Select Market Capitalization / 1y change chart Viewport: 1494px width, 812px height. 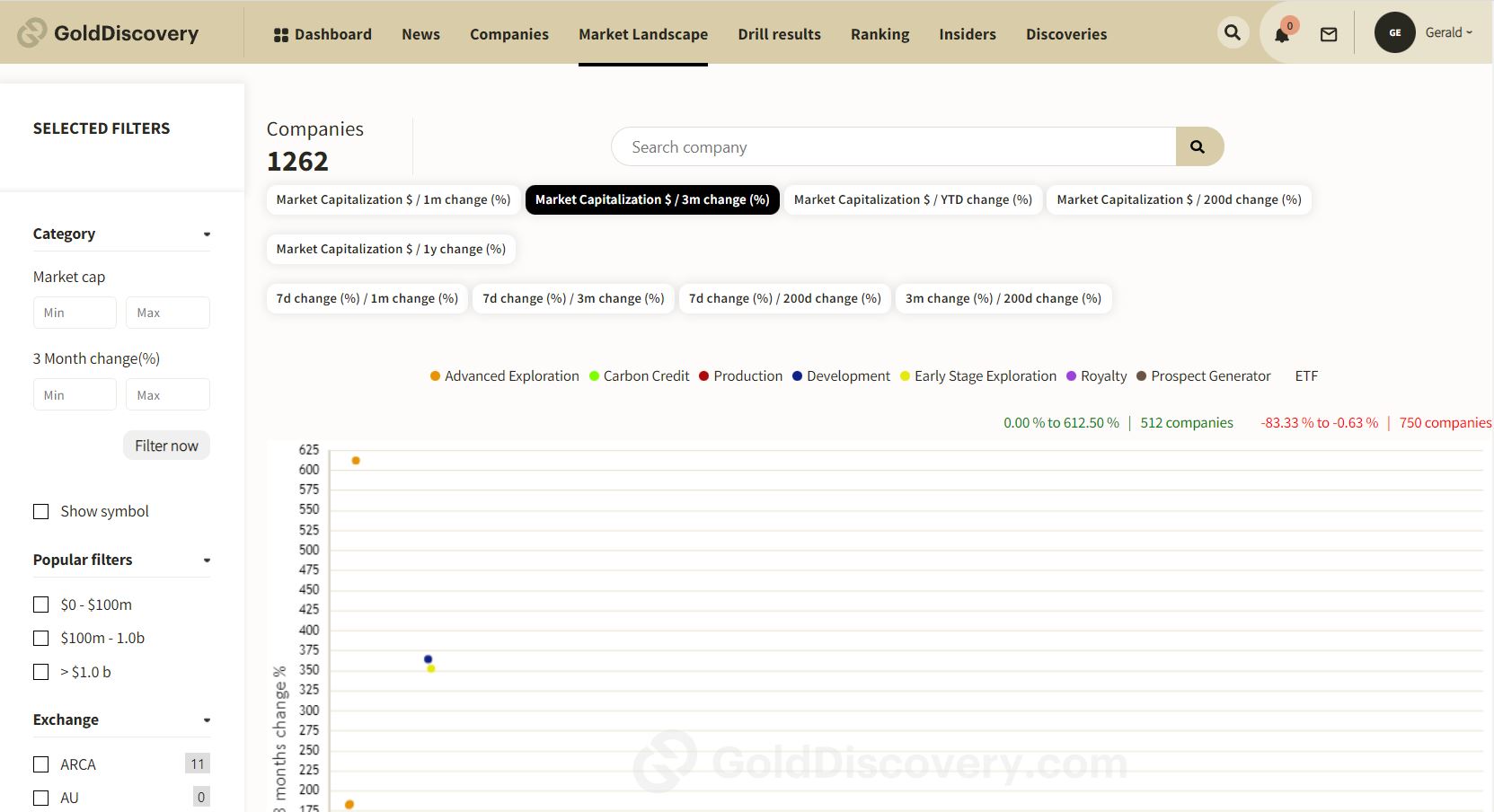(391, 249)
